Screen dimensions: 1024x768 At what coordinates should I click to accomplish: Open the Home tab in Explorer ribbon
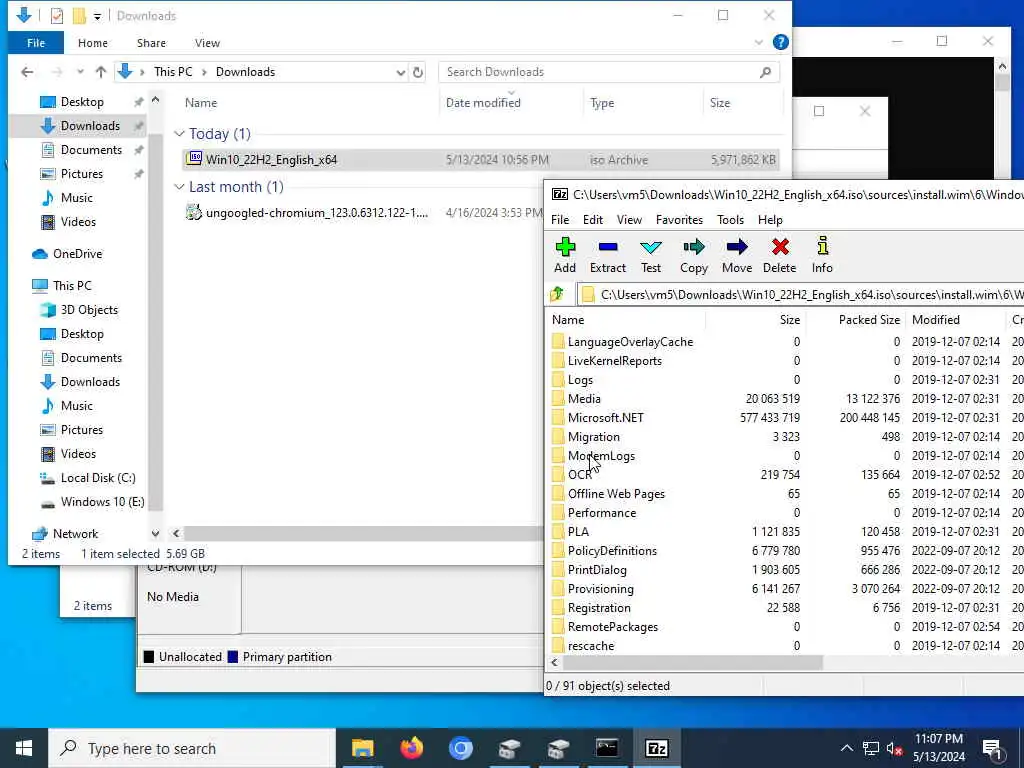coord(93,43)
